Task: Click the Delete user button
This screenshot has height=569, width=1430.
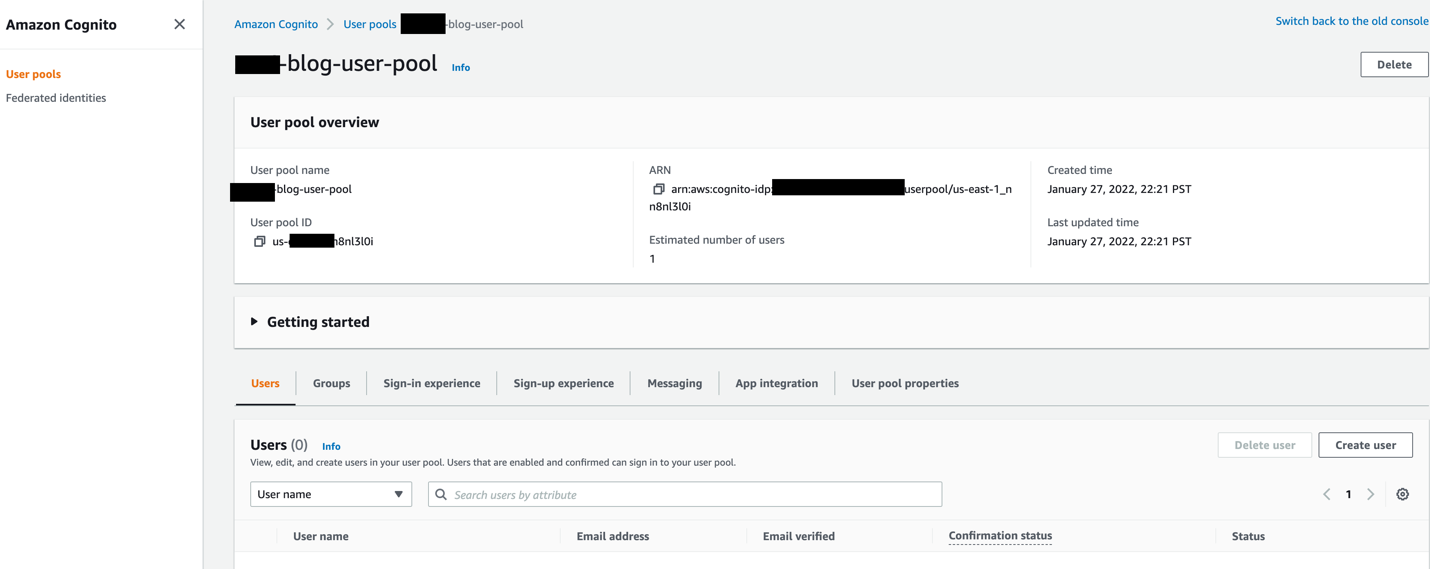Action: [1264, 445]
